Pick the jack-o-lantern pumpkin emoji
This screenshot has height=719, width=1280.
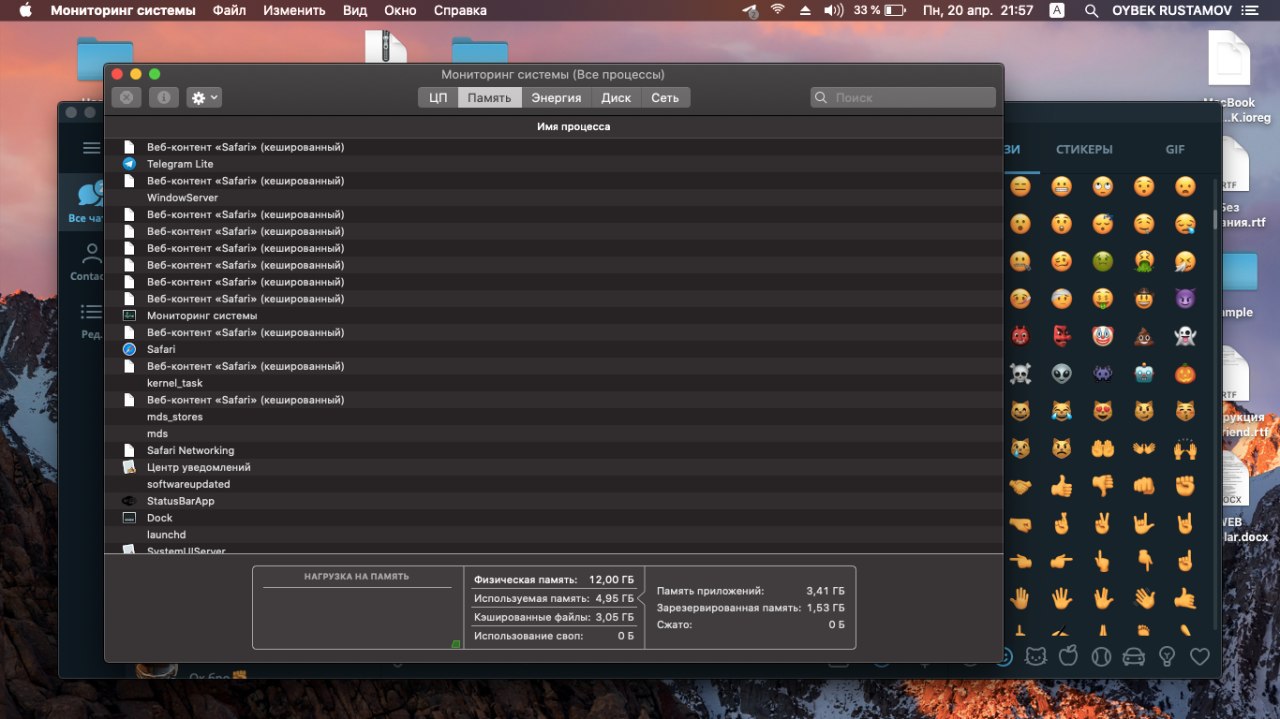tap(1185, 373)
